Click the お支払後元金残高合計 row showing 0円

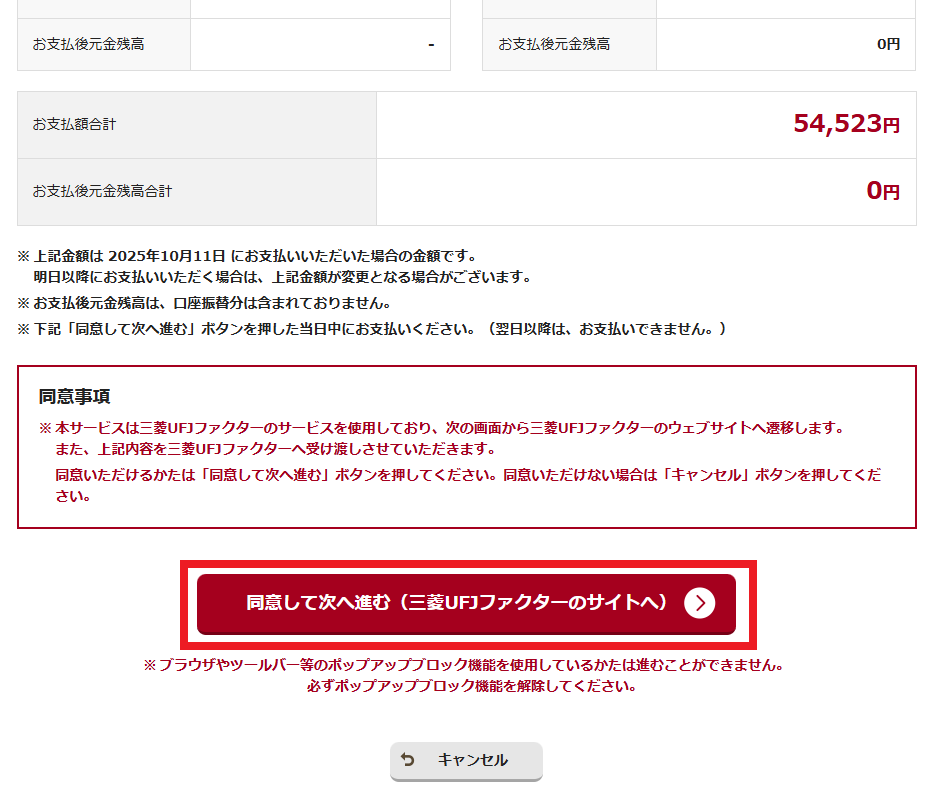104,192
